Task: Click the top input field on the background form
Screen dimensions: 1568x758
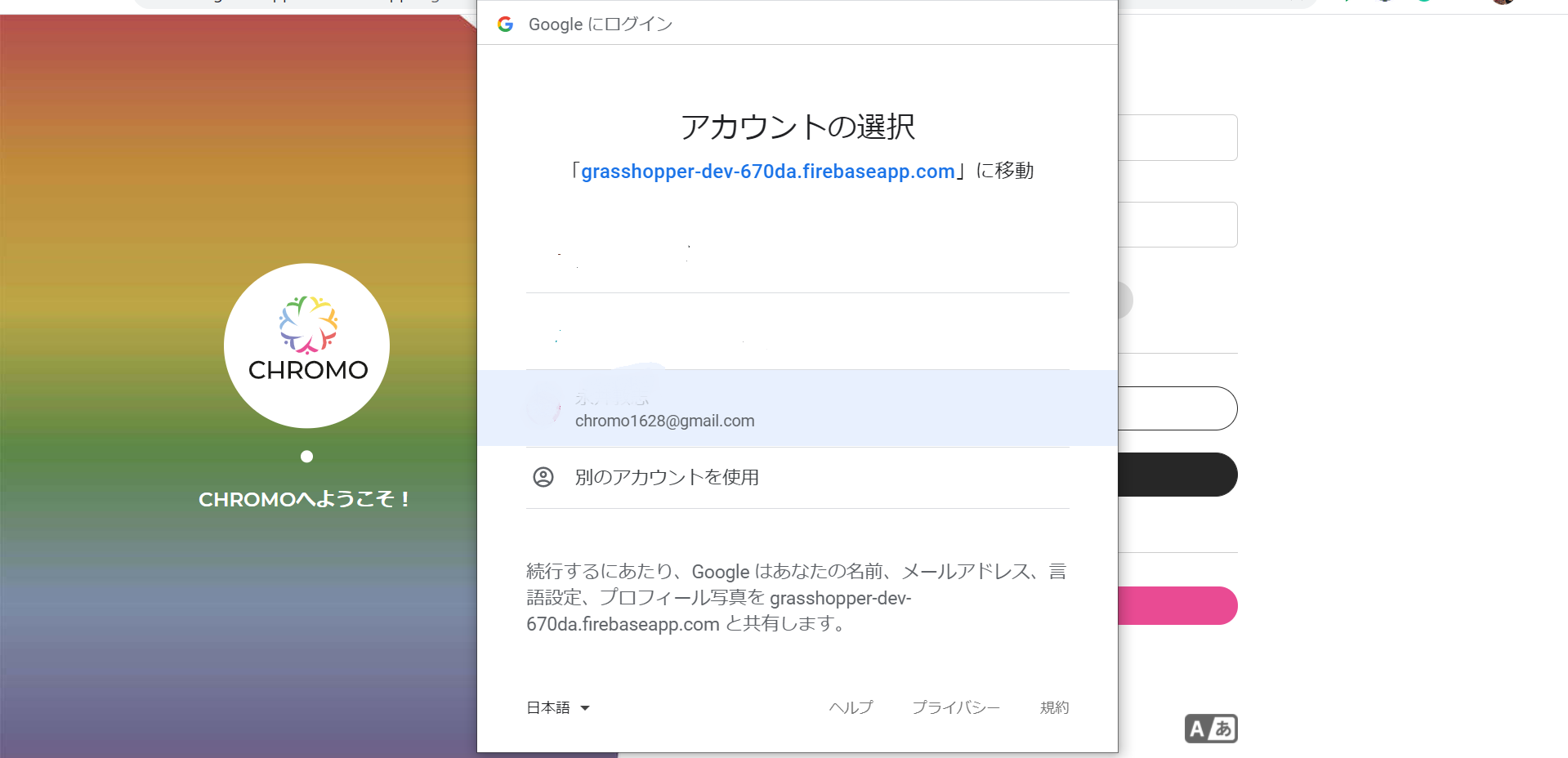Action: 1182,137
